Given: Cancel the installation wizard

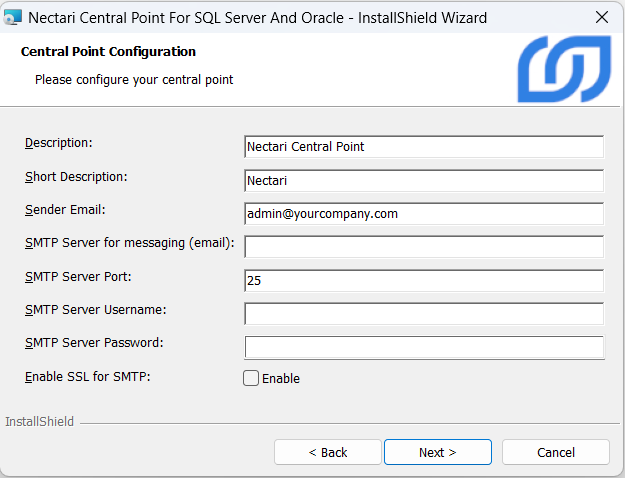Looking at the screenshot, I should pyautogui.click(x=555, y=452).
